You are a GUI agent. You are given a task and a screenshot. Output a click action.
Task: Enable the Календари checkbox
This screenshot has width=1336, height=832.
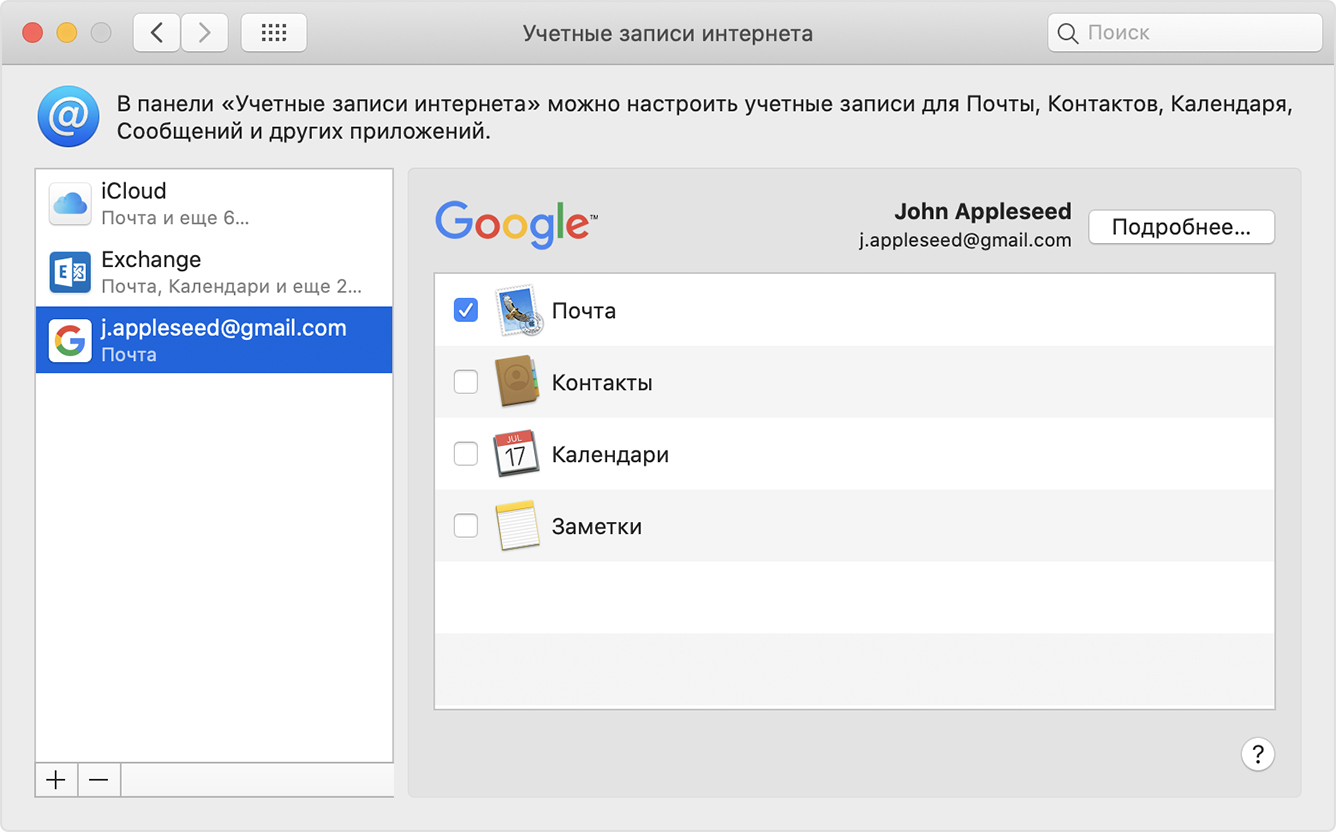466,454
